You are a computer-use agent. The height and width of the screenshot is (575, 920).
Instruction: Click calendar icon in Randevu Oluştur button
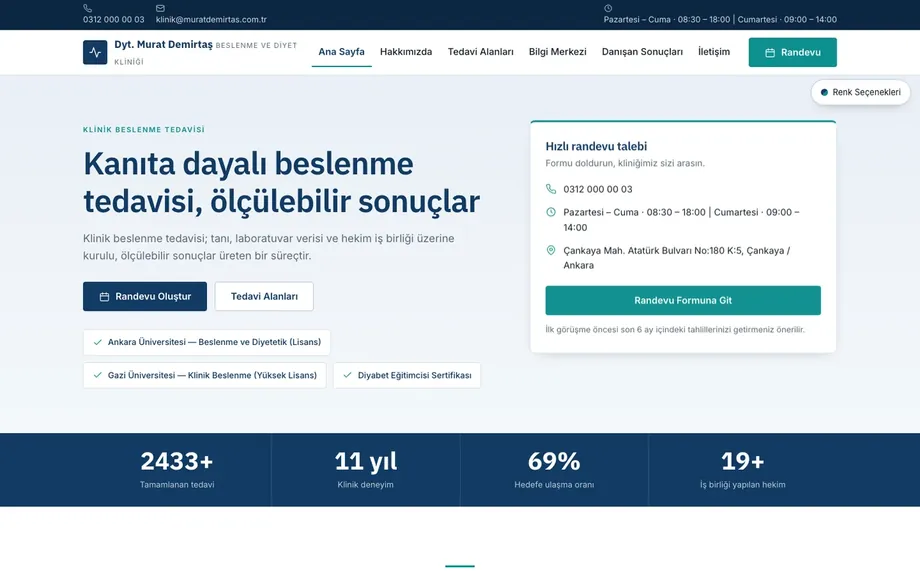pyautogui.click(x=104, y=297)
